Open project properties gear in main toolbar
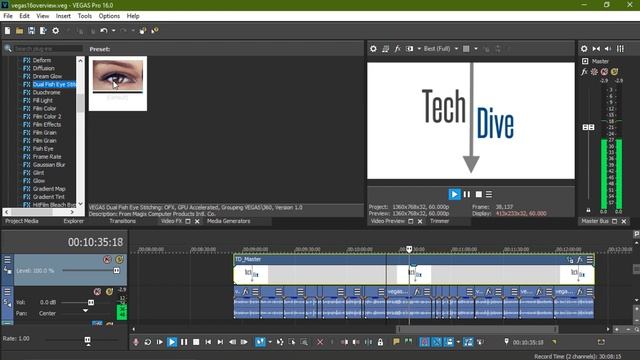 (56, 31)
